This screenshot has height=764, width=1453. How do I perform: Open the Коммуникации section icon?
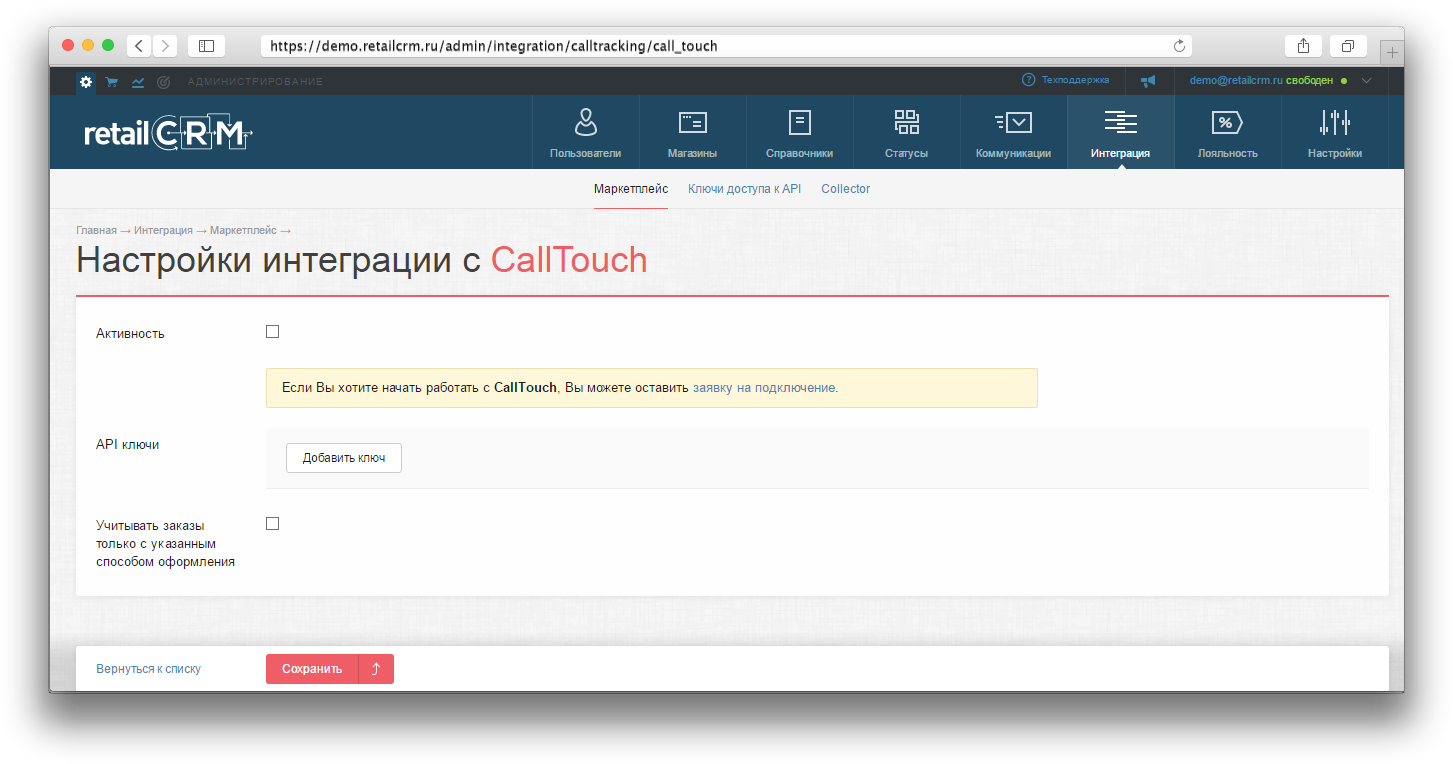(1013, 122)
